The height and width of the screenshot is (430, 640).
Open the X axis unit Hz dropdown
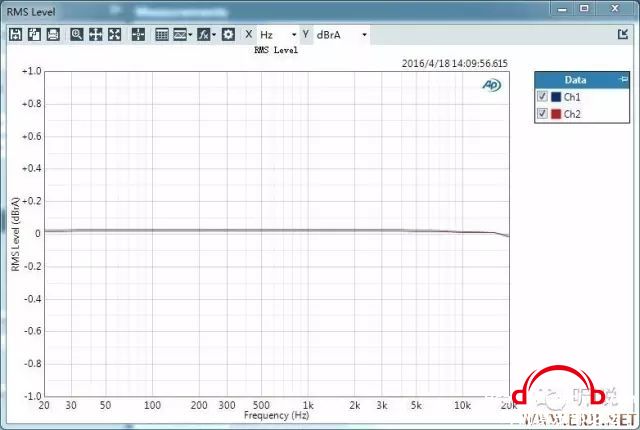point(278,35)
